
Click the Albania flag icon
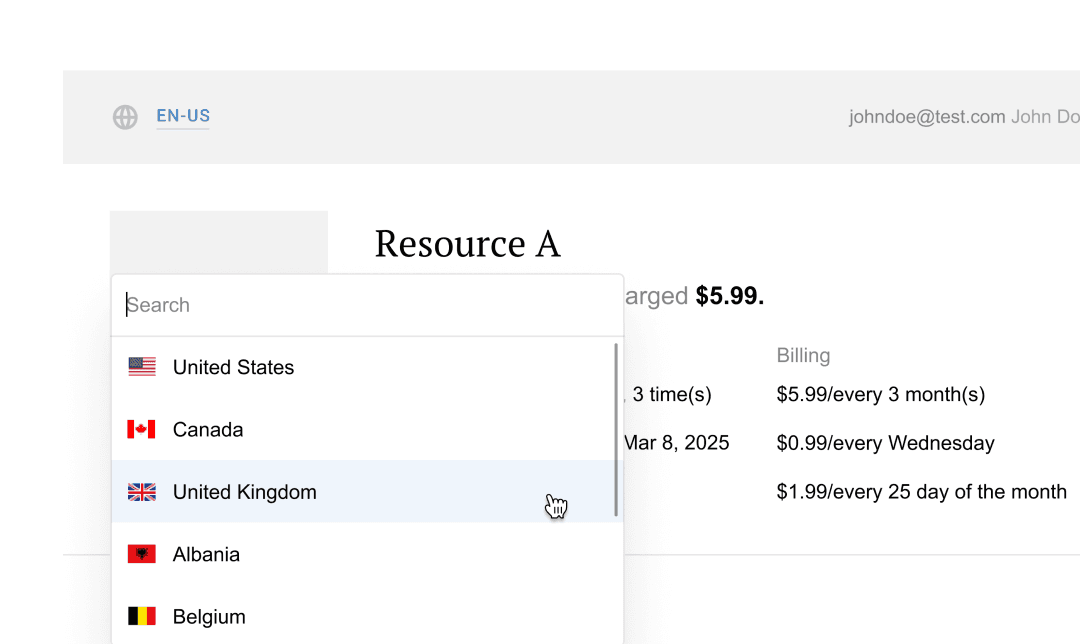click(x=142, y=554)
